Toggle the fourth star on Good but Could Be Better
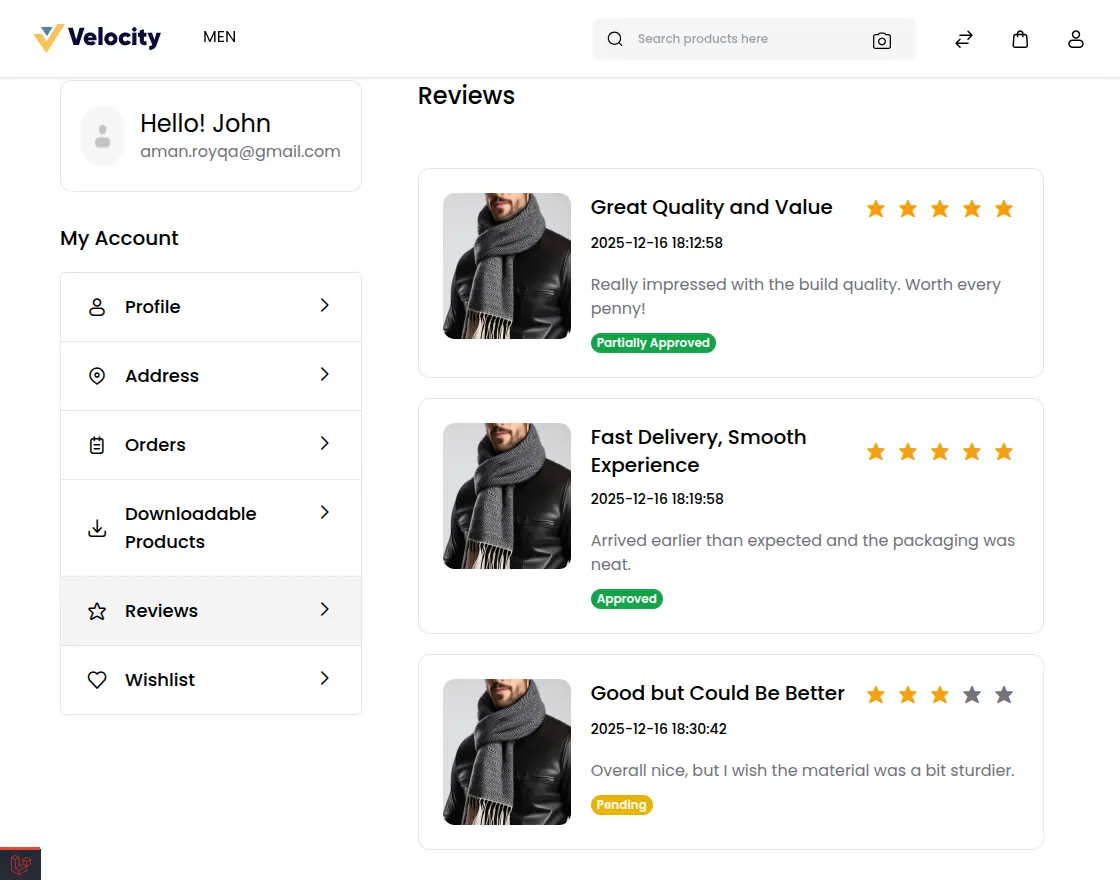 [971, 694]
